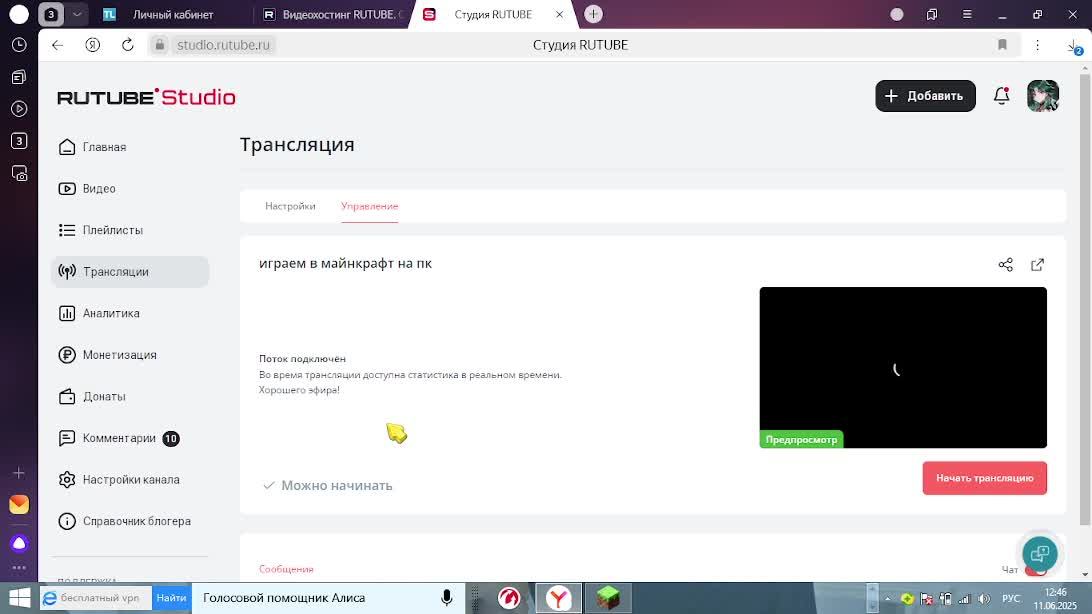Image resolution: width=1092 pixels, height=614 pixels.
Task: Switch to Видеохостинг RUTUBE browser tab
Action: click(334, 14)
